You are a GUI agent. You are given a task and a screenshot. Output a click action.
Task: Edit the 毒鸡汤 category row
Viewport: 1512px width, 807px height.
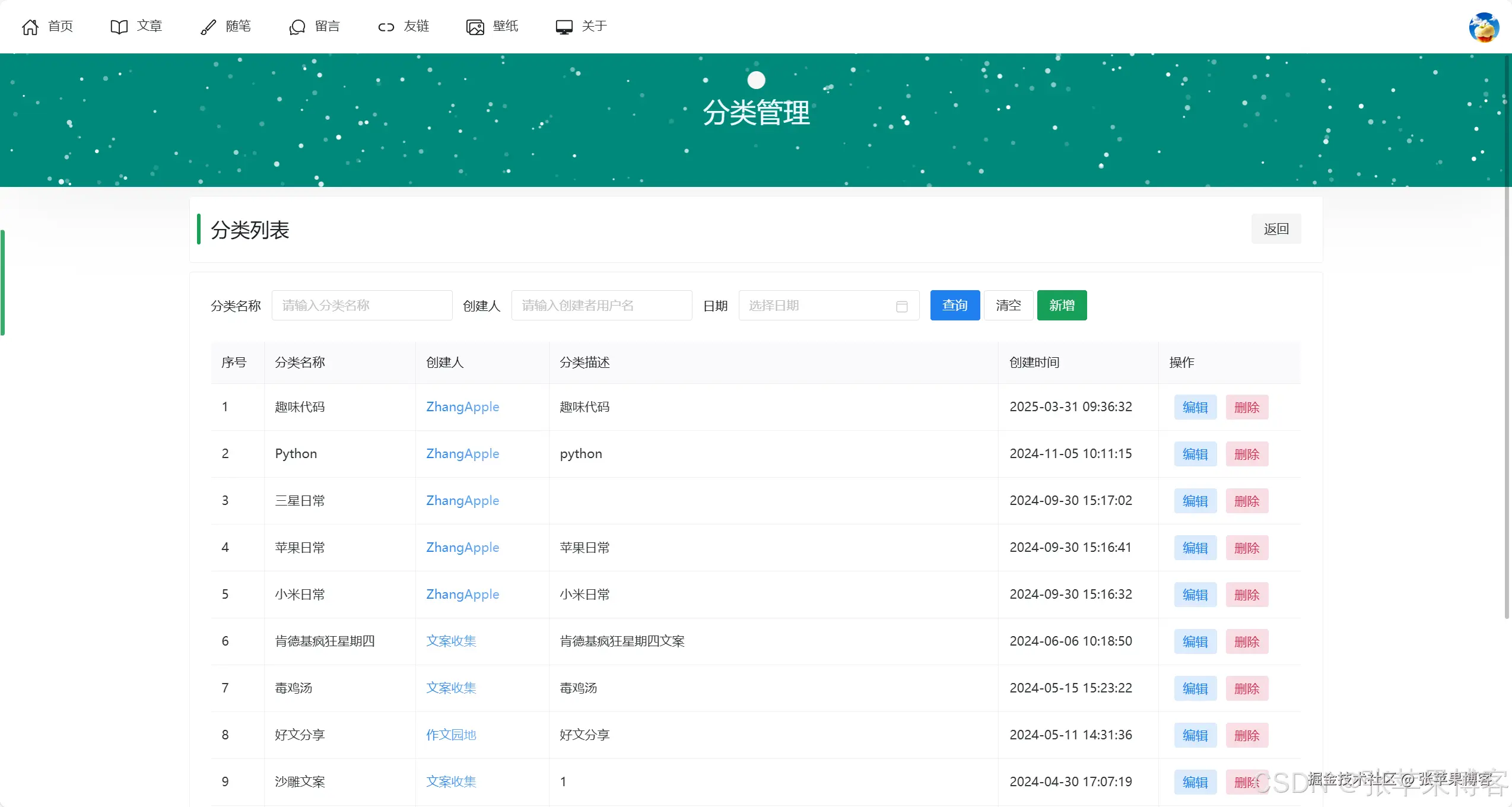[x=1196, y=689]
